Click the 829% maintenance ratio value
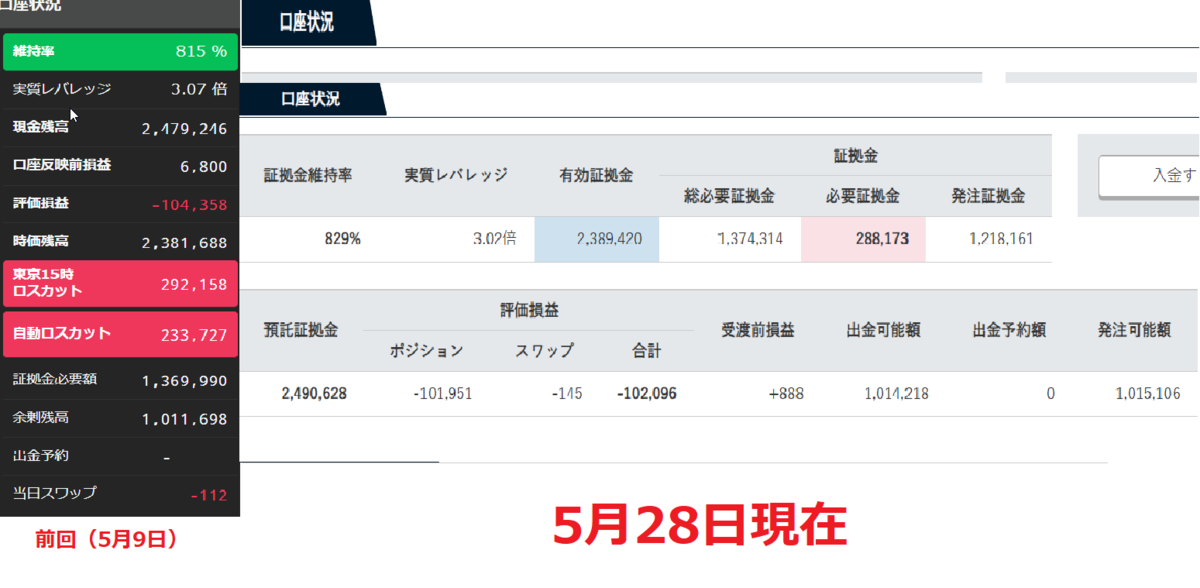Viewport: 1200px width, 588px height. (x=342, y=239)
